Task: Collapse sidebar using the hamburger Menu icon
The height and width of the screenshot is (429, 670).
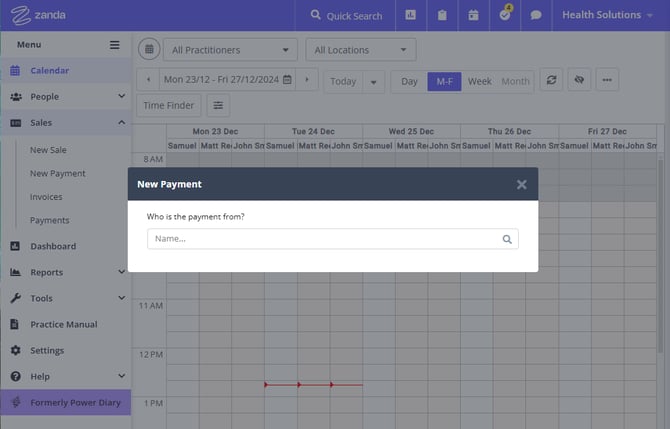Action: [x=115, y=45]
